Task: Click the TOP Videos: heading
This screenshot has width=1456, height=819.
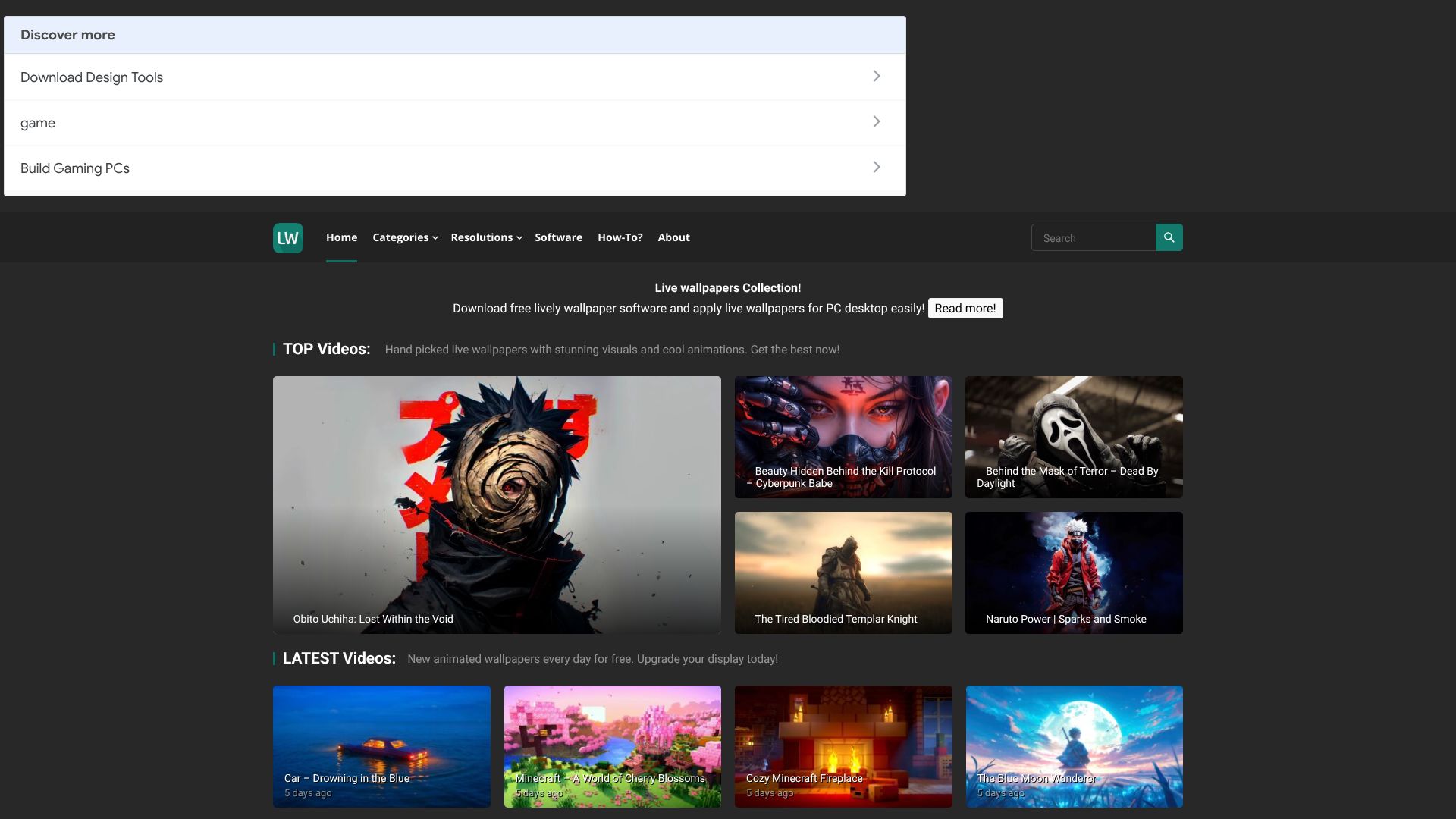Action: point(327,349)
